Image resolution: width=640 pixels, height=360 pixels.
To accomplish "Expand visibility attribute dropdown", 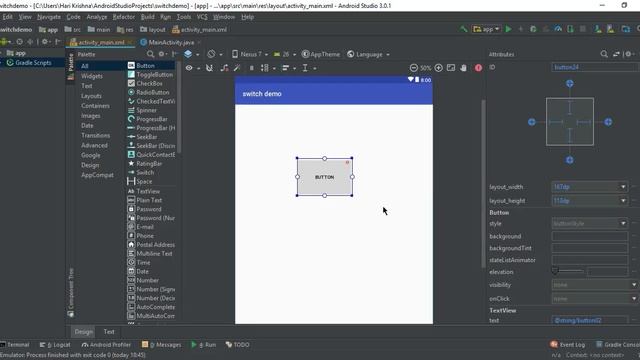I will click(x=634, y=284).
